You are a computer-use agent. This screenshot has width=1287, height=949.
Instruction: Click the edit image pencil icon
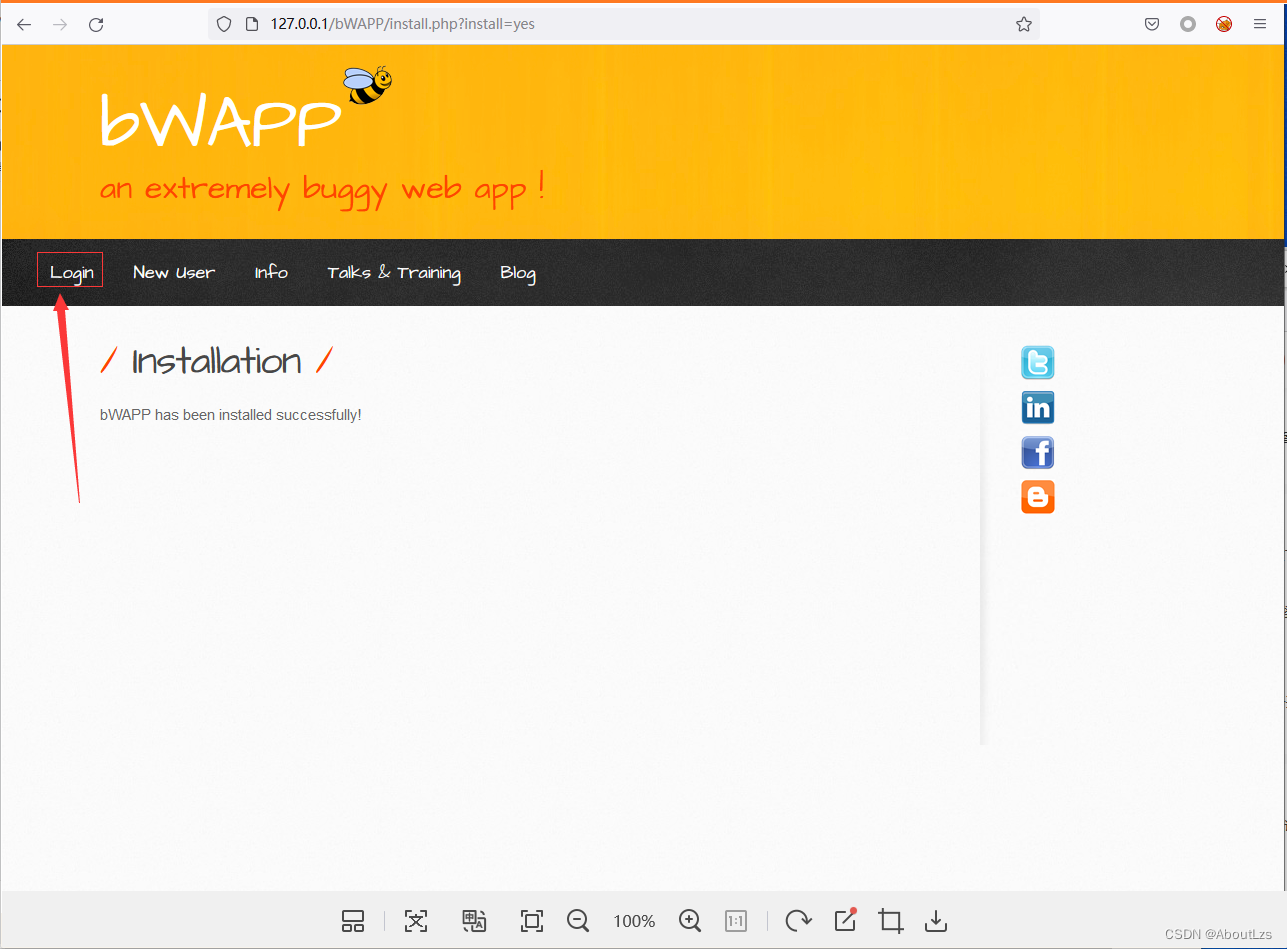click(845, 920)
